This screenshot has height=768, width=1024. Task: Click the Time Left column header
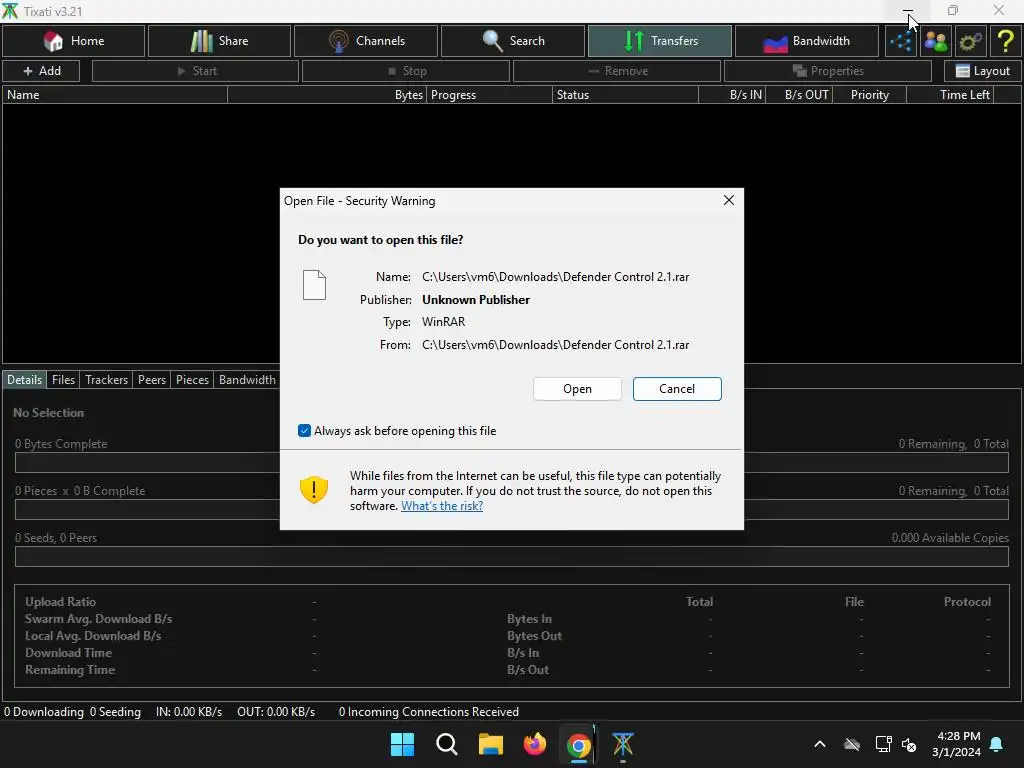(951, 95)
